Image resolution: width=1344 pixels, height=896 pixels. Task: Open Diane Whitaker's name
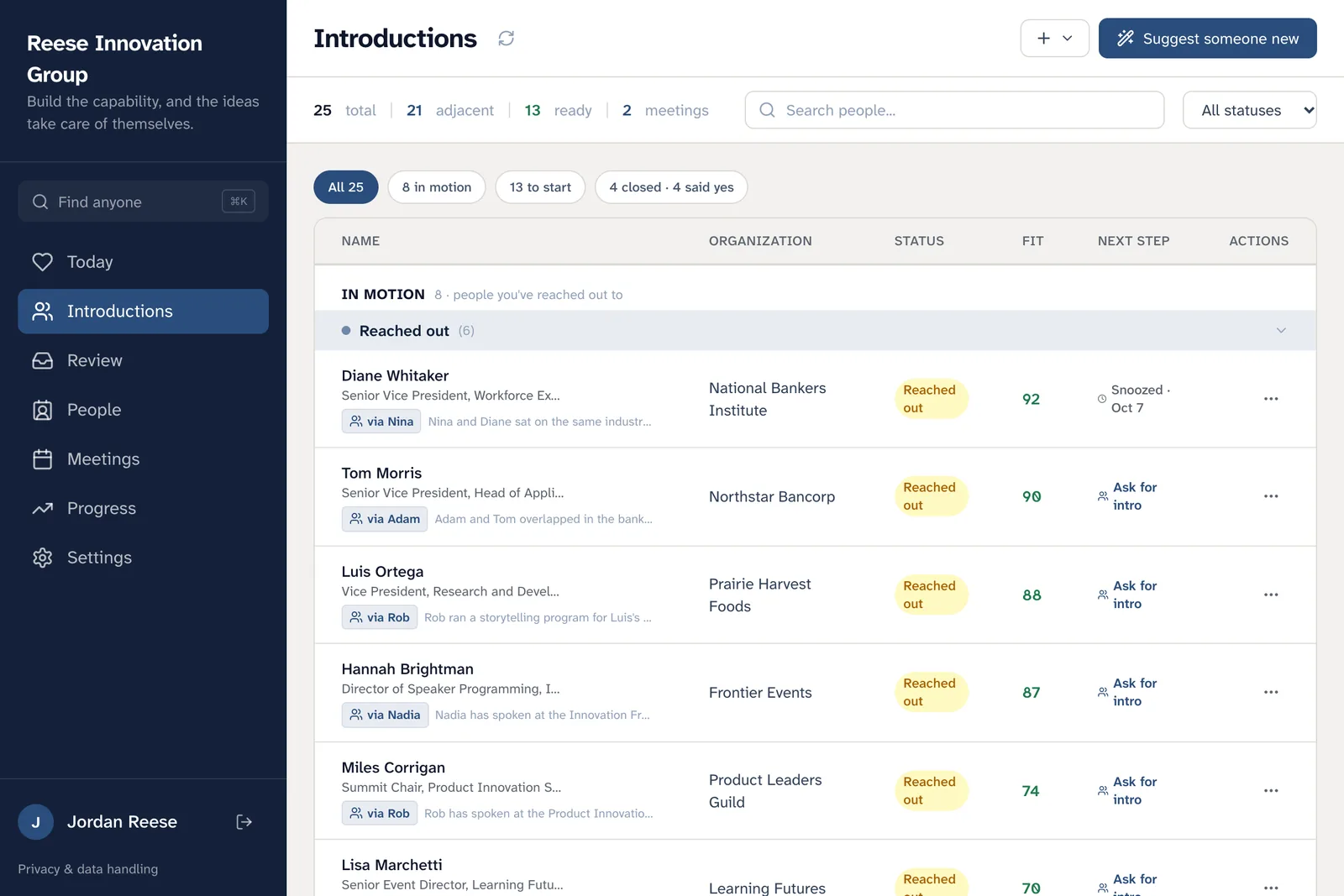tap(395, 375)
